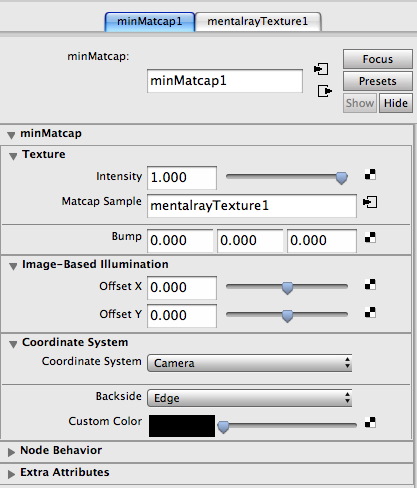This screenshot has height=488, width=417.
Task: Adjust the Intensity slider handle
Action: click(341, 178)
